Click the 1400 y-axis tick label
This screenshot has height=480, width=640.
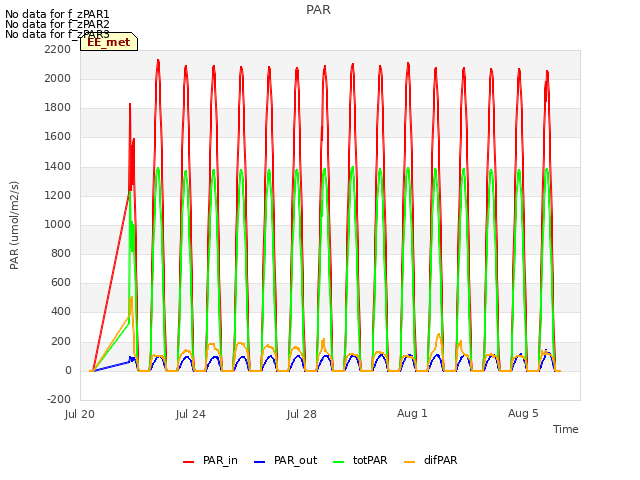click(x=58, y=167)
